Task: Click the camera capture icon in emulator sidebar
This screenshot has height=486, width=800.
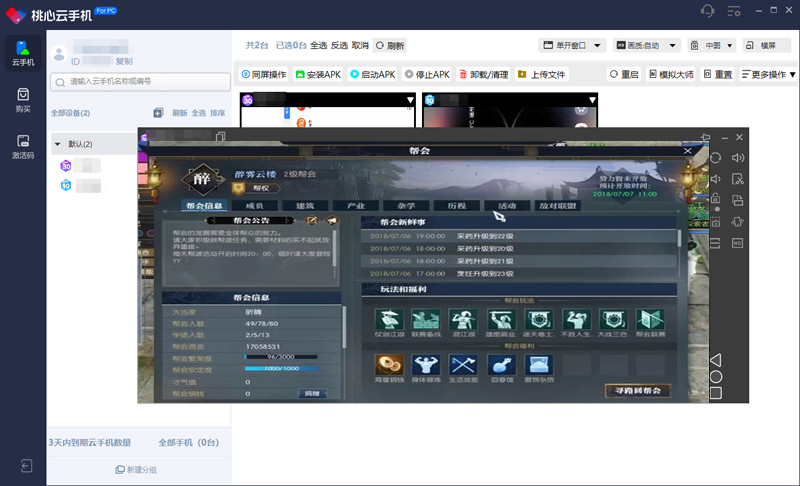Action: coord(715,222)
